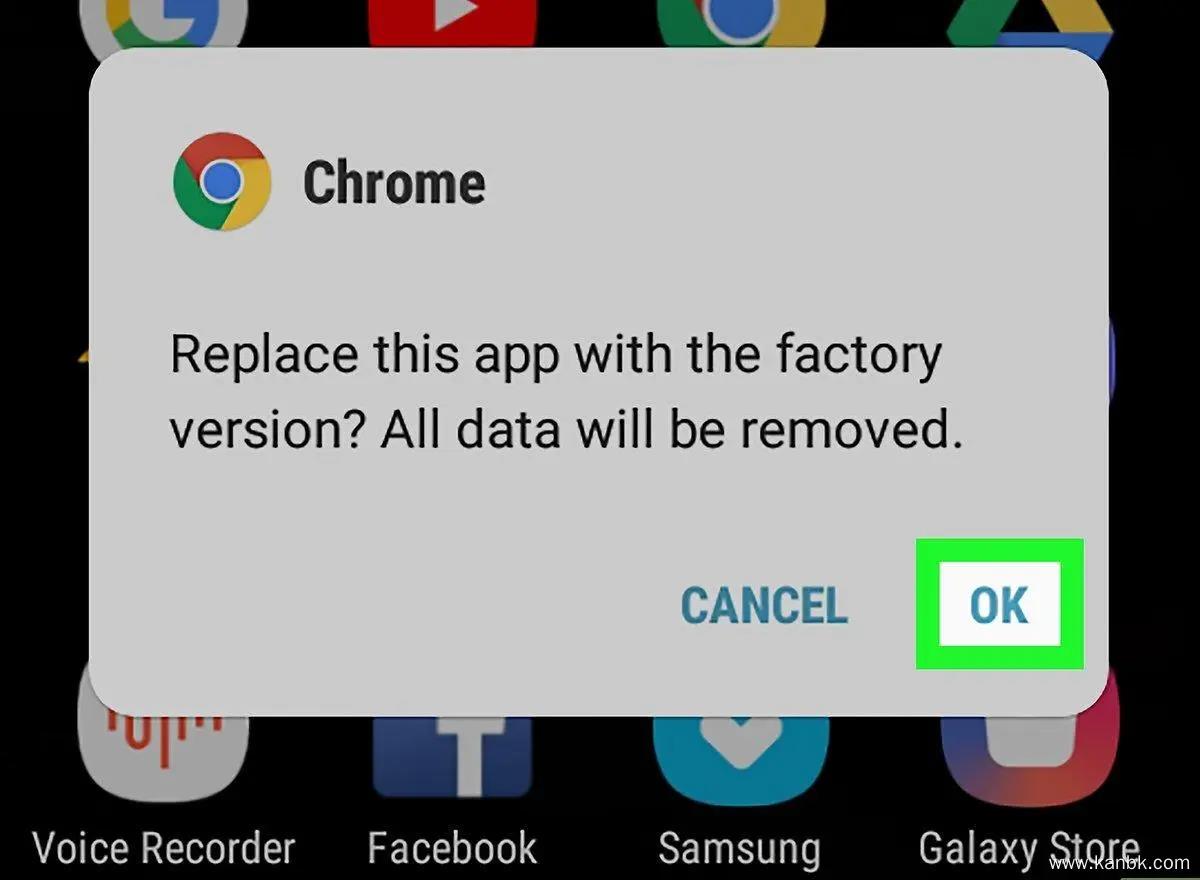
Task: Open the Samsung folder icon
Action: click(741, 755)
